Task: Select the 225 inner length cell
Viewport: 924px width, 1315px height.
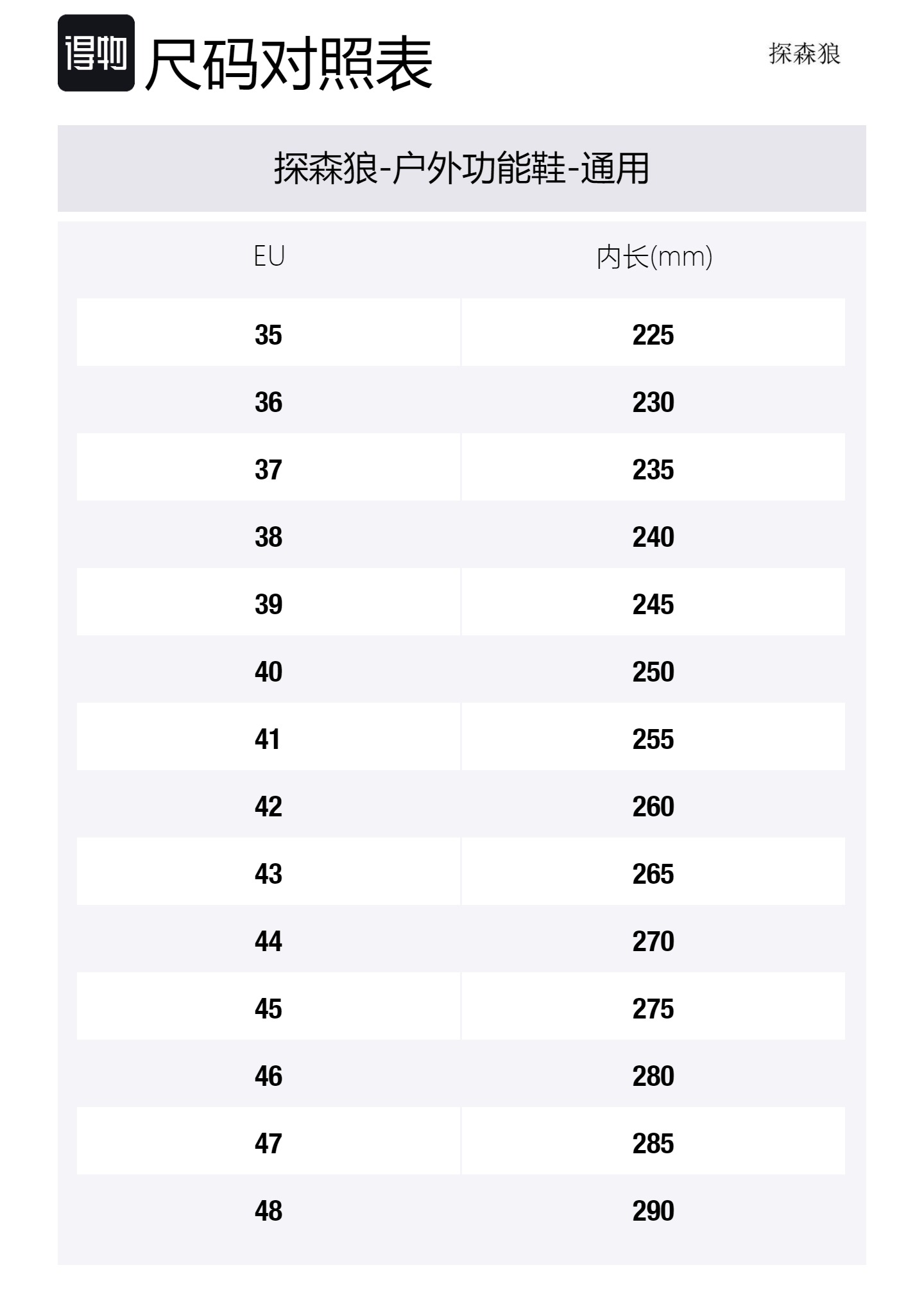Action: pos(653,335)
